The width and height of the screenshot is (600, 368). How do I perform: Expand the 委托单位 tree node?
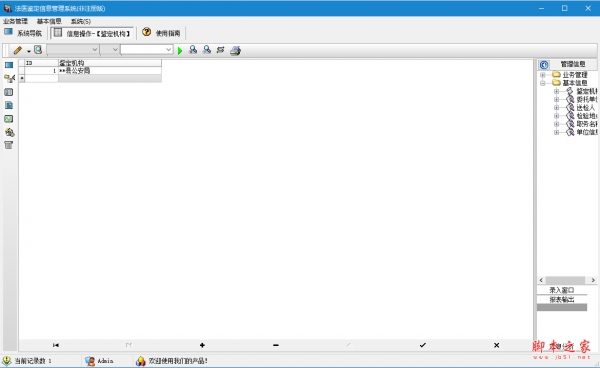point(556,99)
